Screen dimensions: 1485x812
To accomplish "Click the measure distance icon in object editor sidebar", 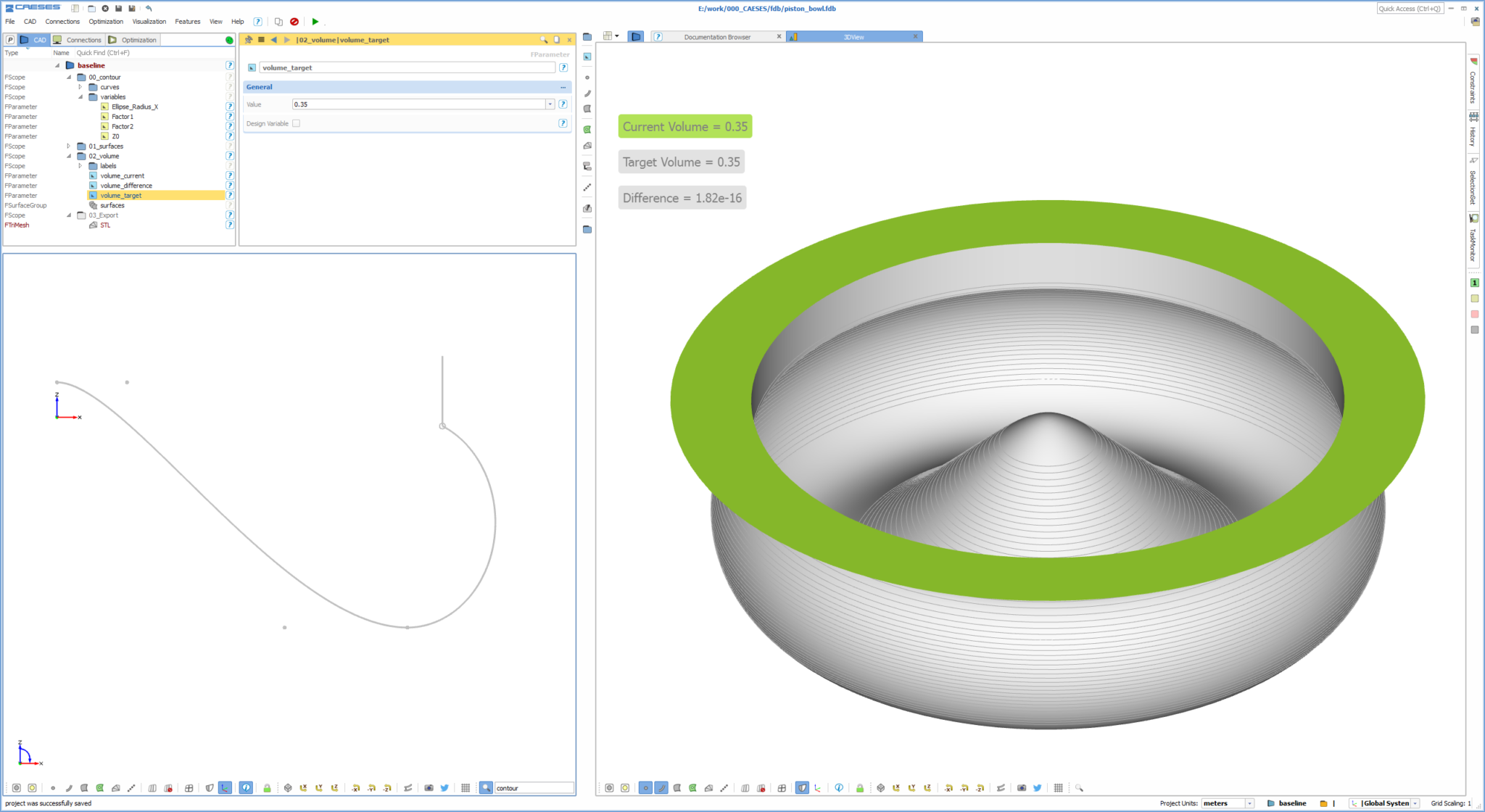I will (587, 187).
